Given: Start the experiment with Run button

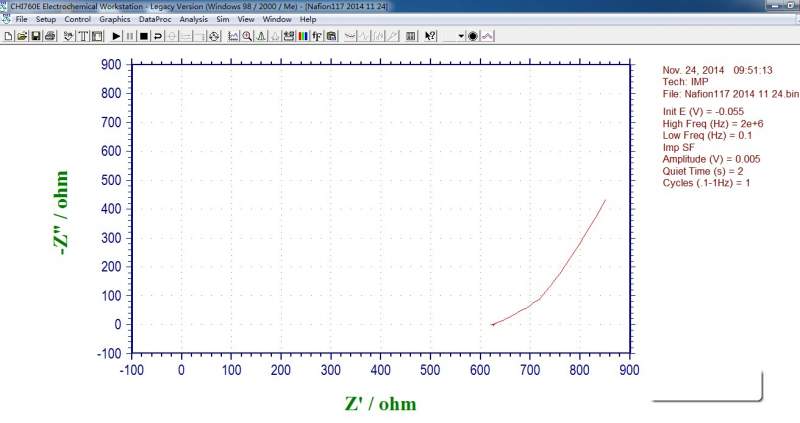Looking at the screenshot, I should (x=116, y=36).
